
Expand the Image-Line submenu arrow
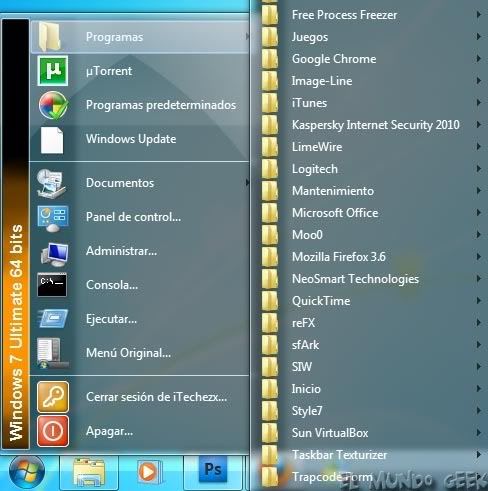tap(479, 80)
